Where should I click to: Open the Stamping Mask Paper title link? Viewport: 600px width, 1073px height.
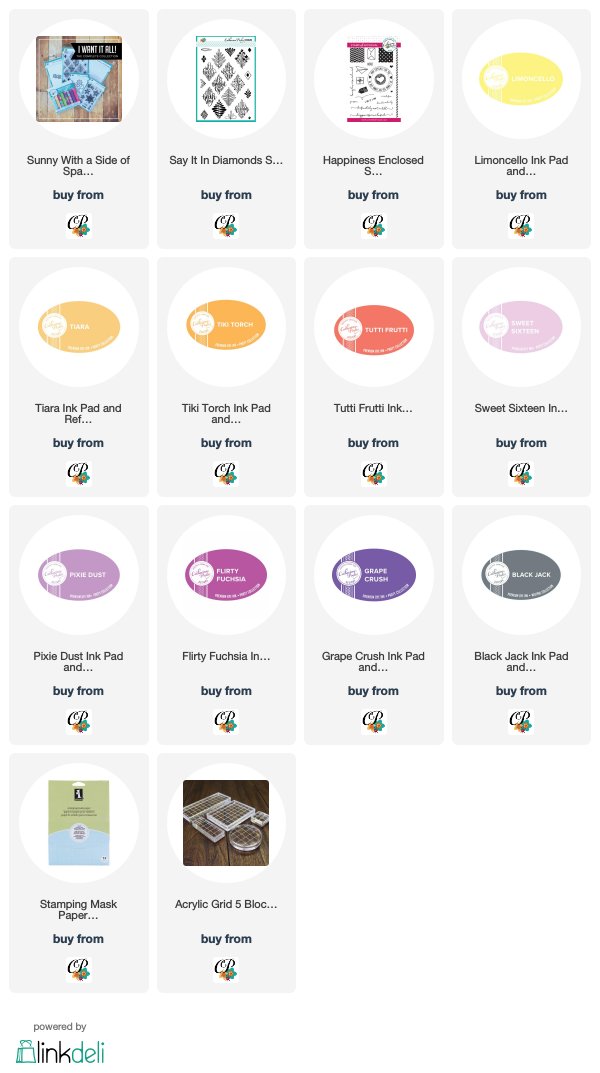click(x=79, y=909)
